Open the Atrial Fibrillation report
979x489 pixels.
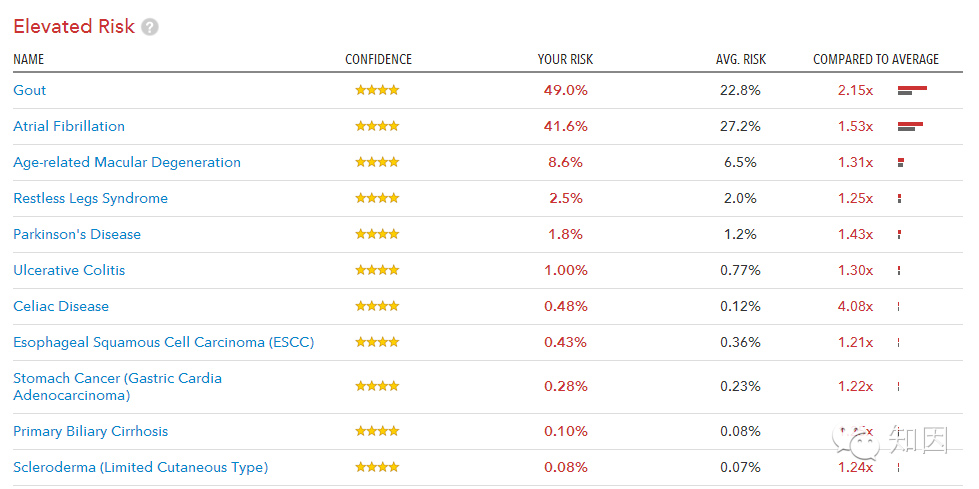(69, 126)
